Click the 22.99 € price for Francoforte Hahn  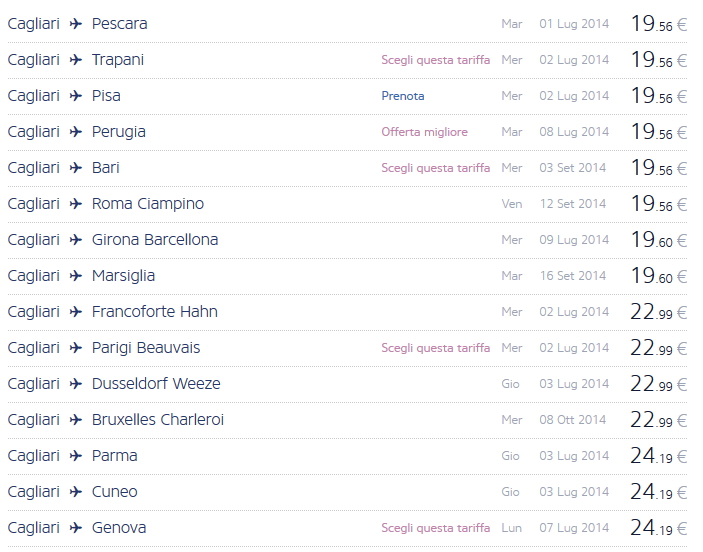pos(658,312)
